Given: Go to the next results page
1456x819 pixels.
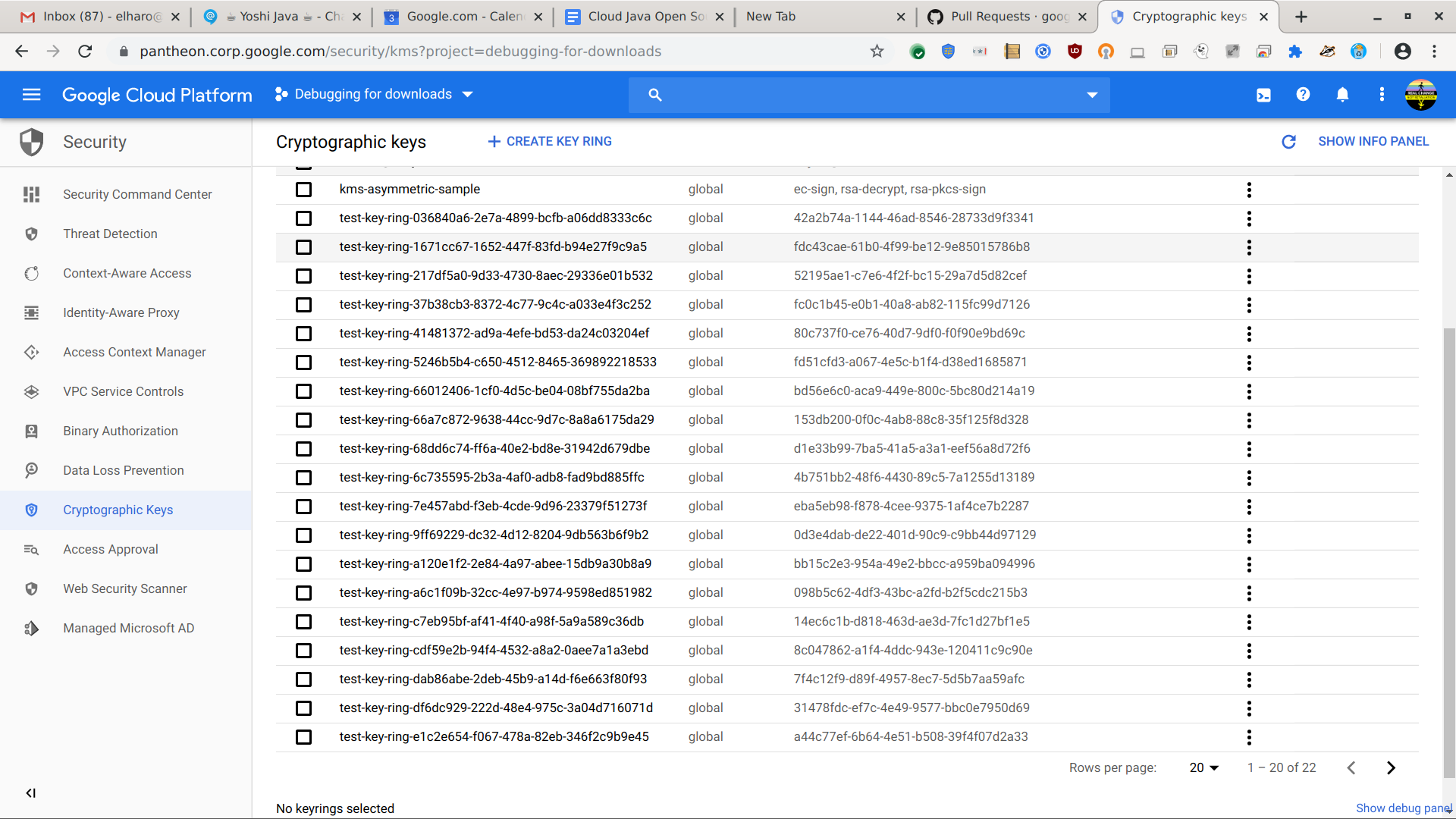Looking at the screenshot, I should pos(1392,767).
